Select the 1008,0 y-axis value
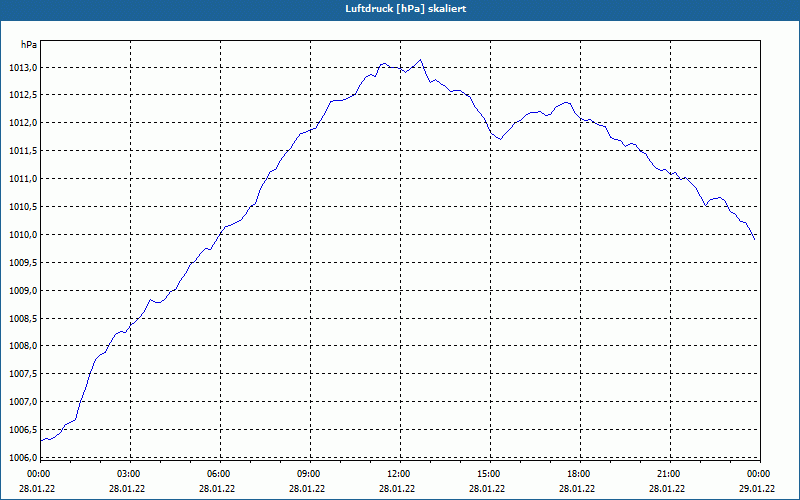This screenshot has height=500, width=800. click(x=23, y=346)
